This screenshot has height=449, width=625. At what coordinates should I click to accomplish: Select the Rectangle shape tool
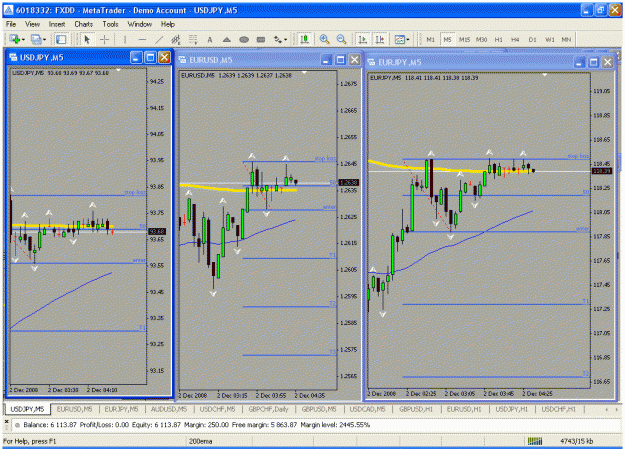pyautogui.click(x=261, y=39)
